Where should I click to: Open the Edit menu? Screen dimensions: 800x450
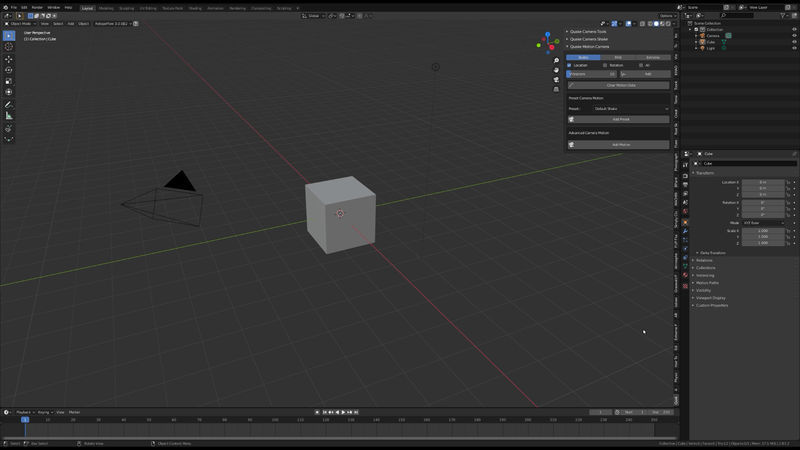tap(24, 8)
